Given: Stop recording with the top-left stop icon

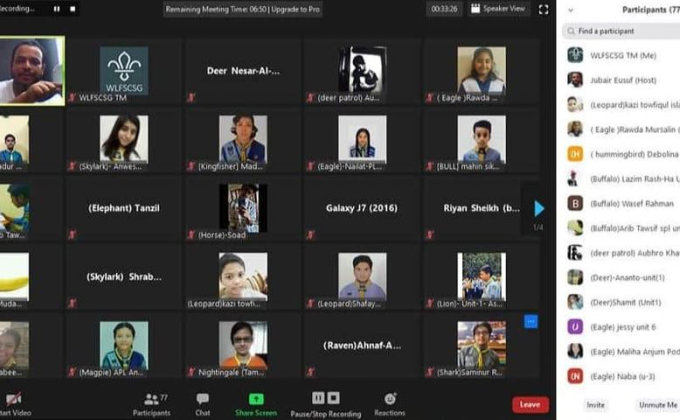Looking at the screenshot, I should 72,9.
